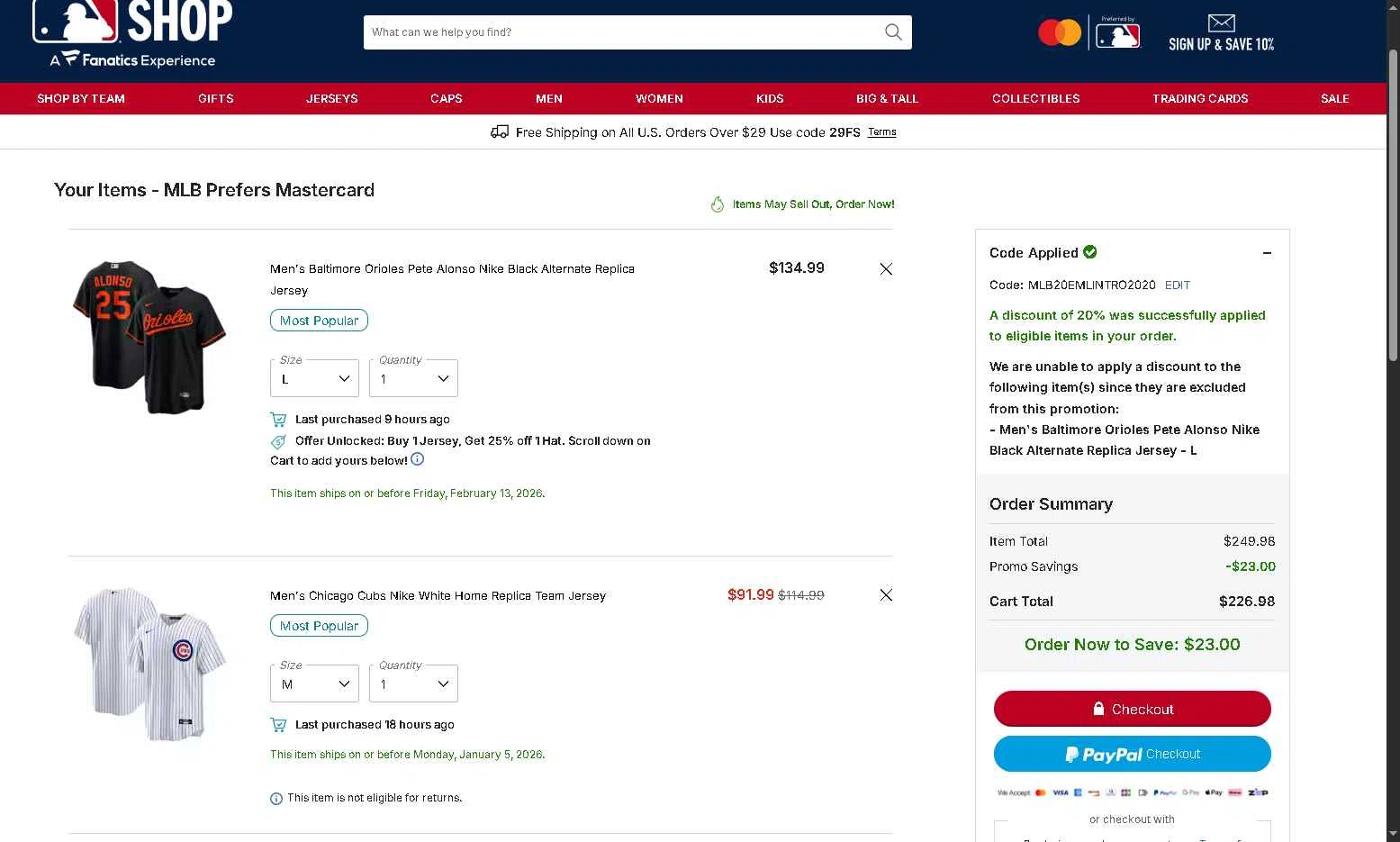Click the cart icon by Last purchased 9 hours ago

pyautogui.click(x=278, y=419)
